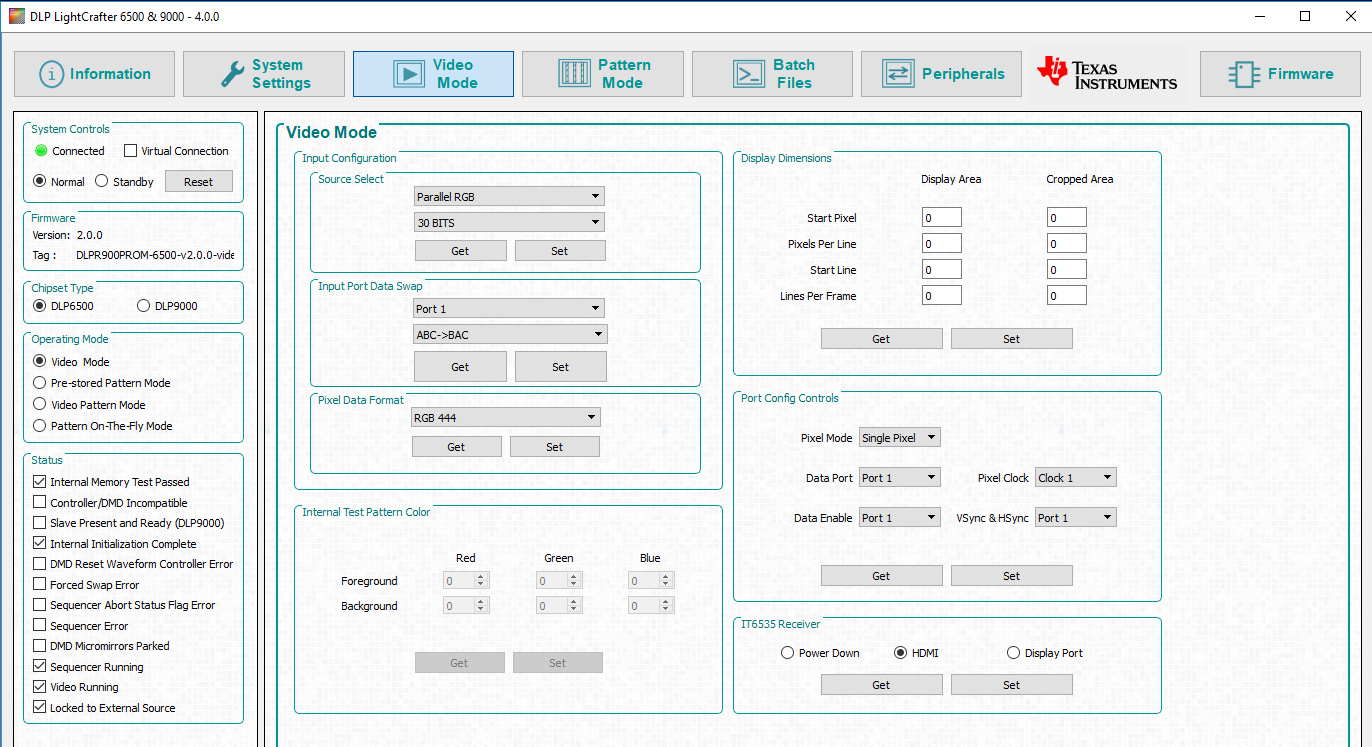Open the Parallel RGB source dropdown
The width and height of the screenshot is (1372, 747).
(509, 197)
